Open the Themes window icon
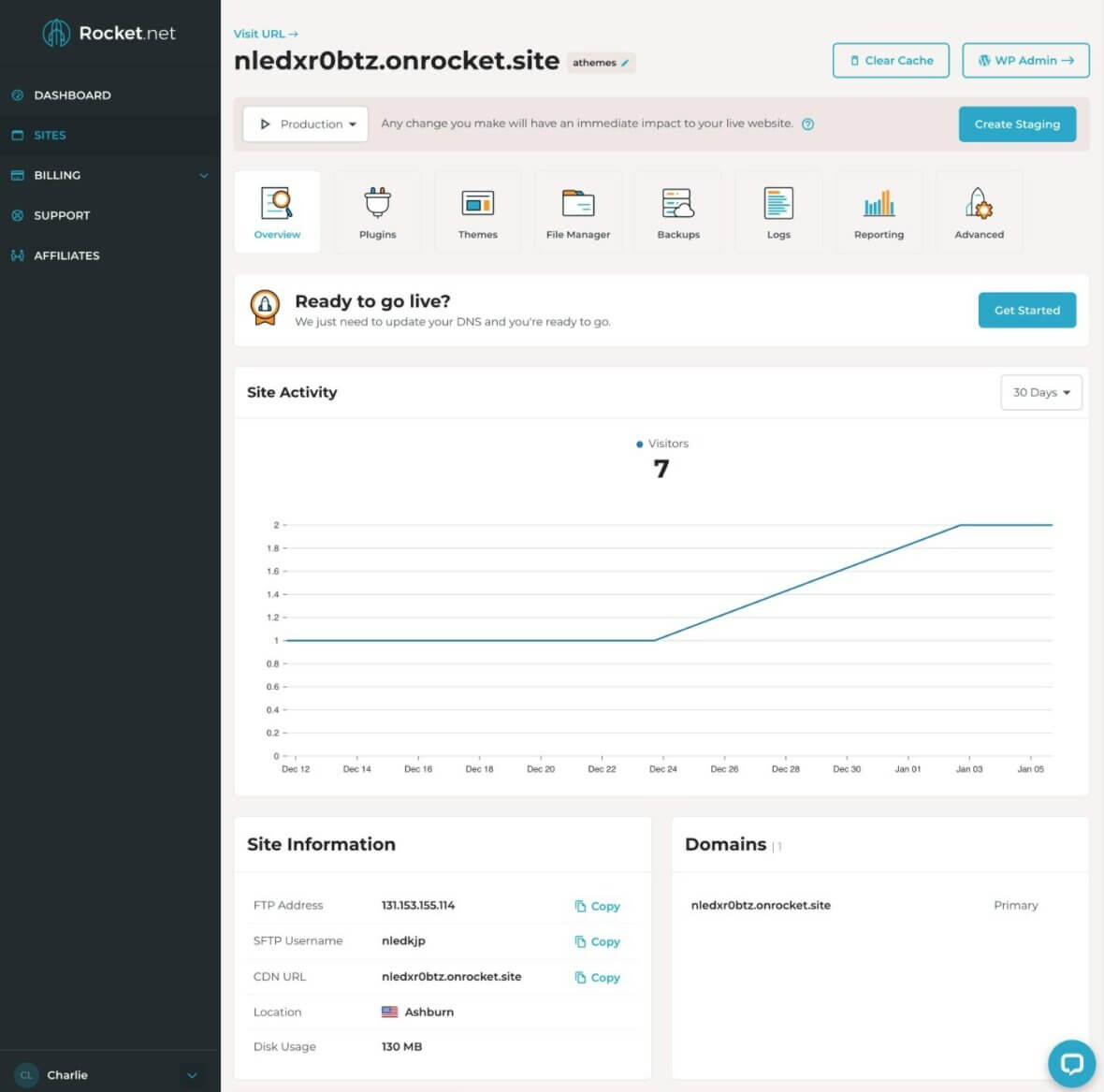Screen dimensions: 1104x1092 (477, 203)
